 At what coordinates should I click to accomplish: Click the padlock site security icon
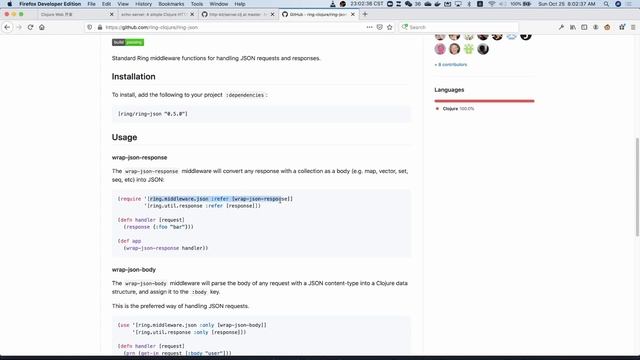tap(100, 27)
